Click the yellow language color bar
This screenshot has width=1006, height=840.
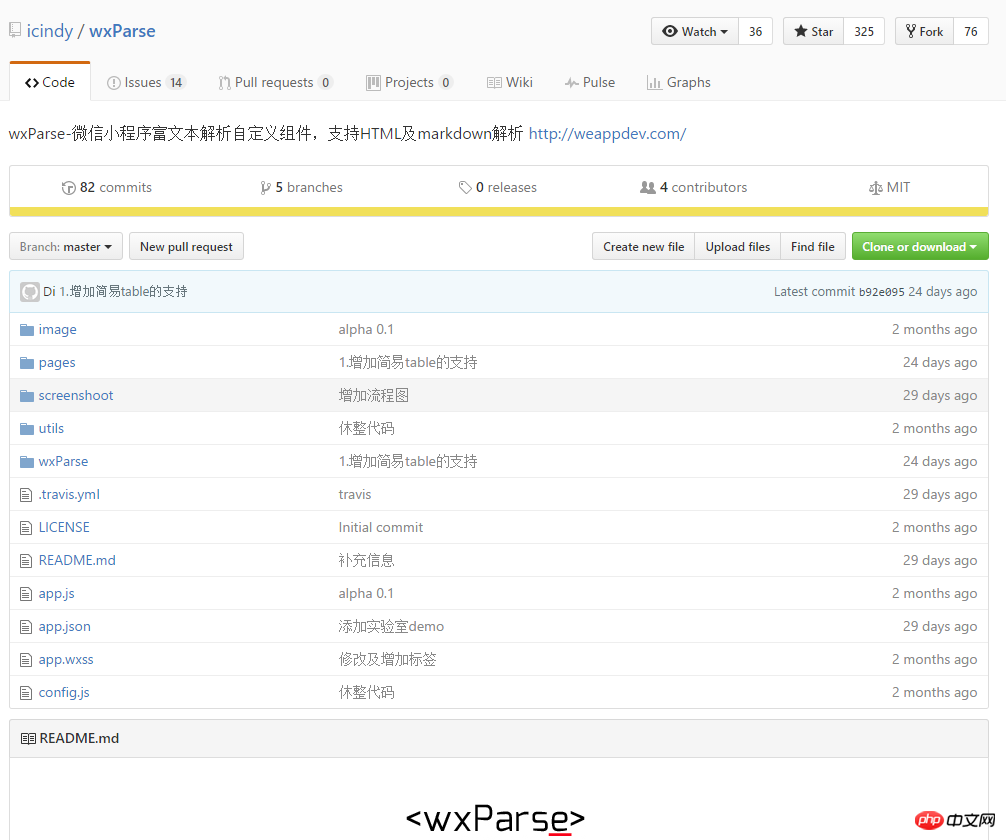coord(499,211)
